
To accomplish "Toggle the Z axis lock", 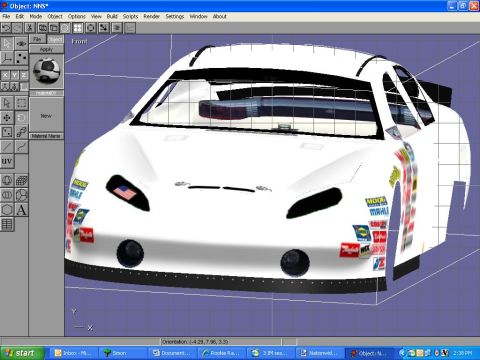I will point(24,75).
